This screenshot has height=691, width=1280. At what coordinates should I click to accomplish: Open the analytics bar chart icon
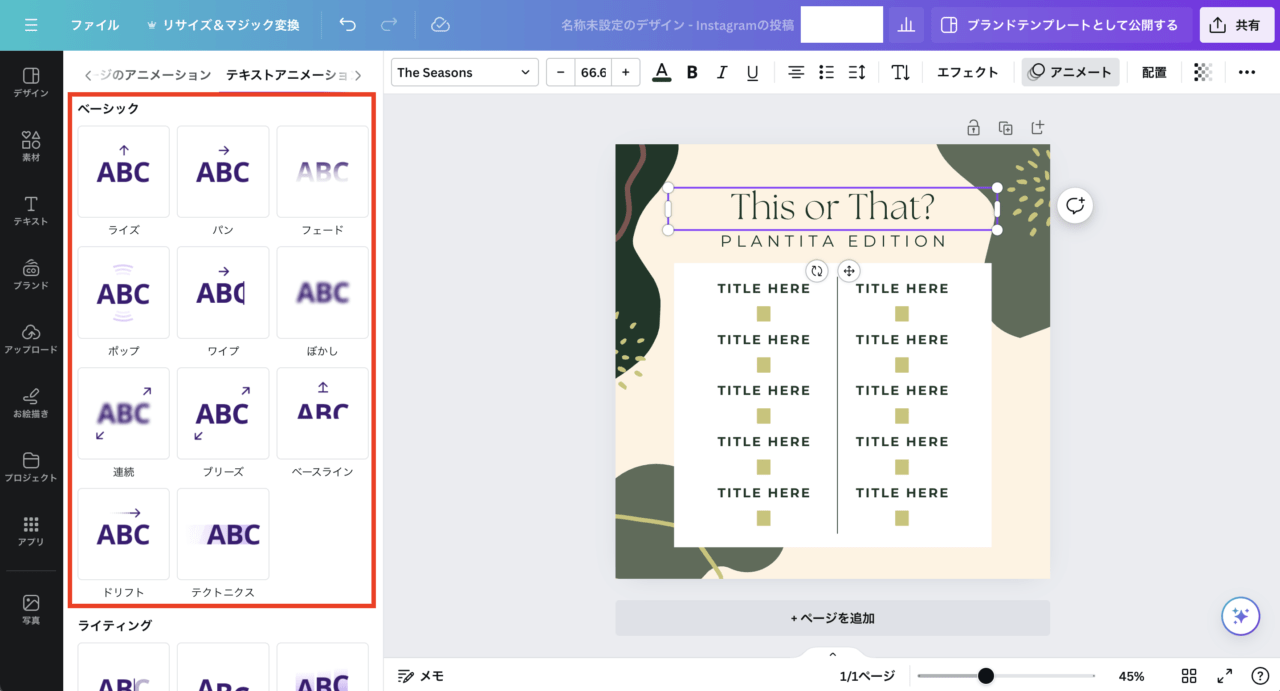click(x=906, y=25)
